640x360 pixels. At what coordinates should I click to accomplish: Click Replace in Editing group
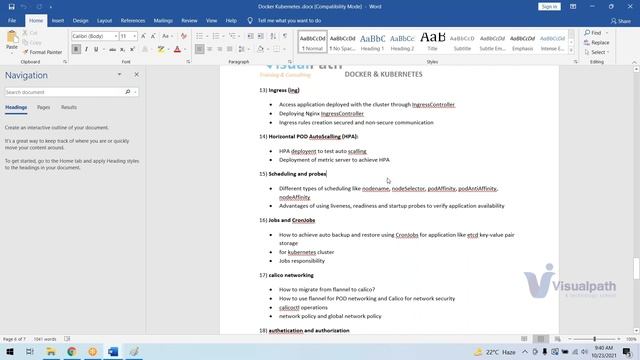pyautogui.click(x=597, y=42)
